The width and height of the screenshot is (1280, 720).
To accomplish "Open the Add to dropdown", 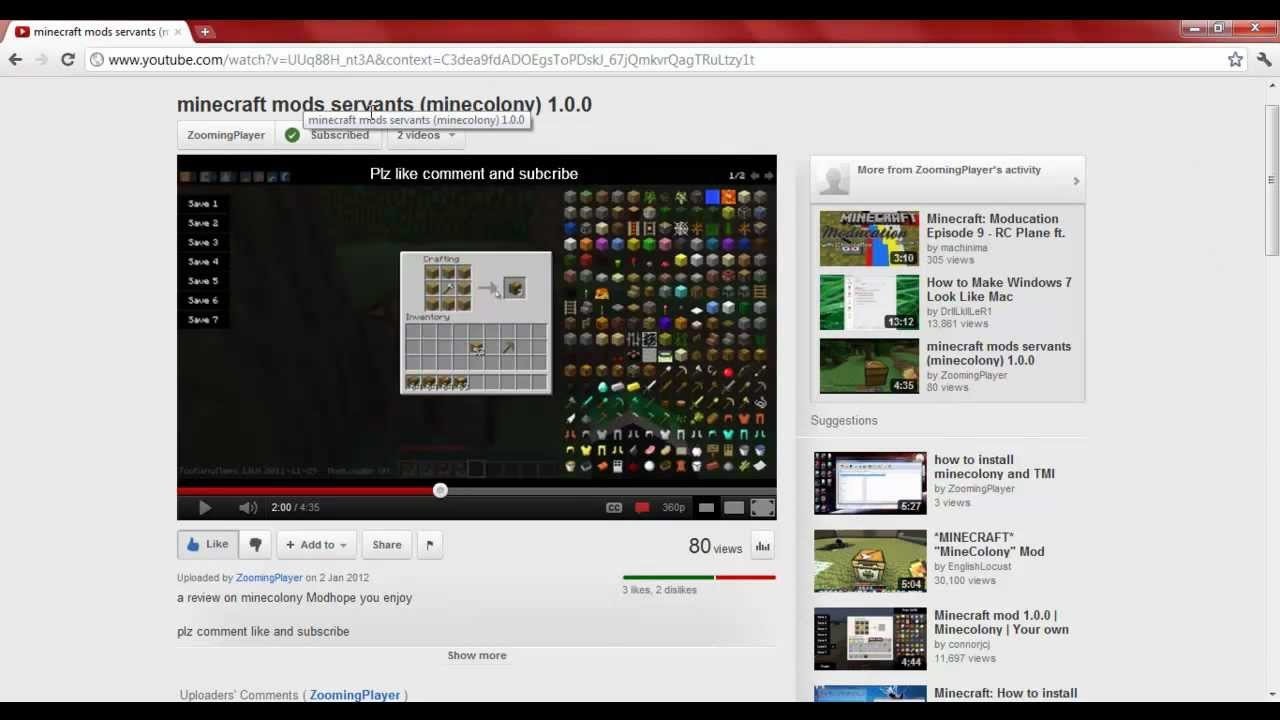I will point(316,545).
